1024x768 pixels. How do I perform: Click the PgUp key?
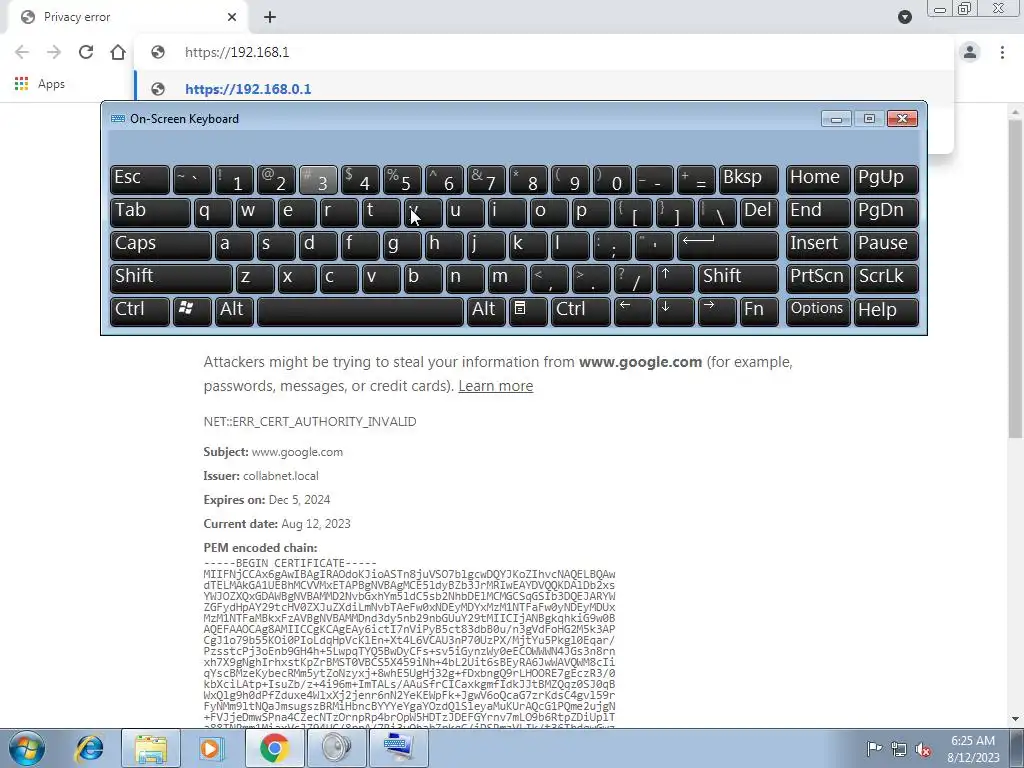[886, 179]
